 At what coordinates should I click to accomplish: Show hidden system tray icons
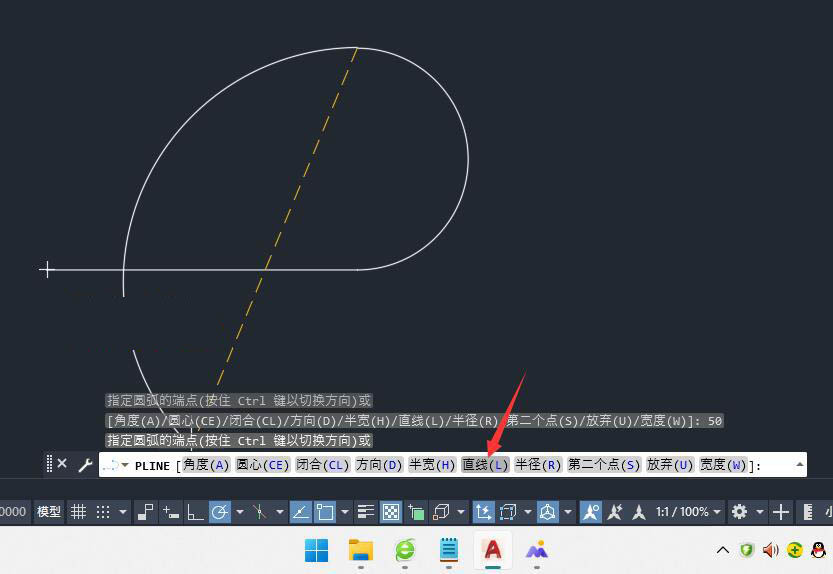pyautogui.click(x=723, y=550)
